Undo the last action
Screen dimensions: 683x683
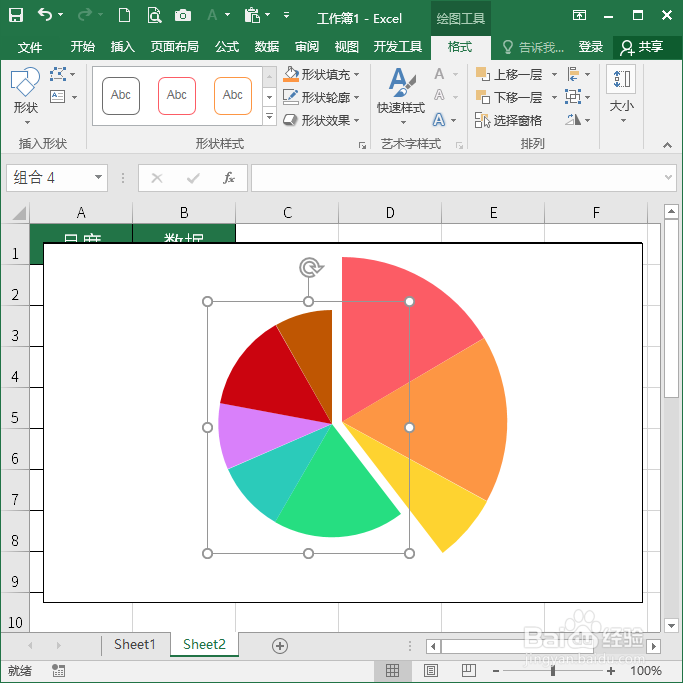[x=44, y=15]
